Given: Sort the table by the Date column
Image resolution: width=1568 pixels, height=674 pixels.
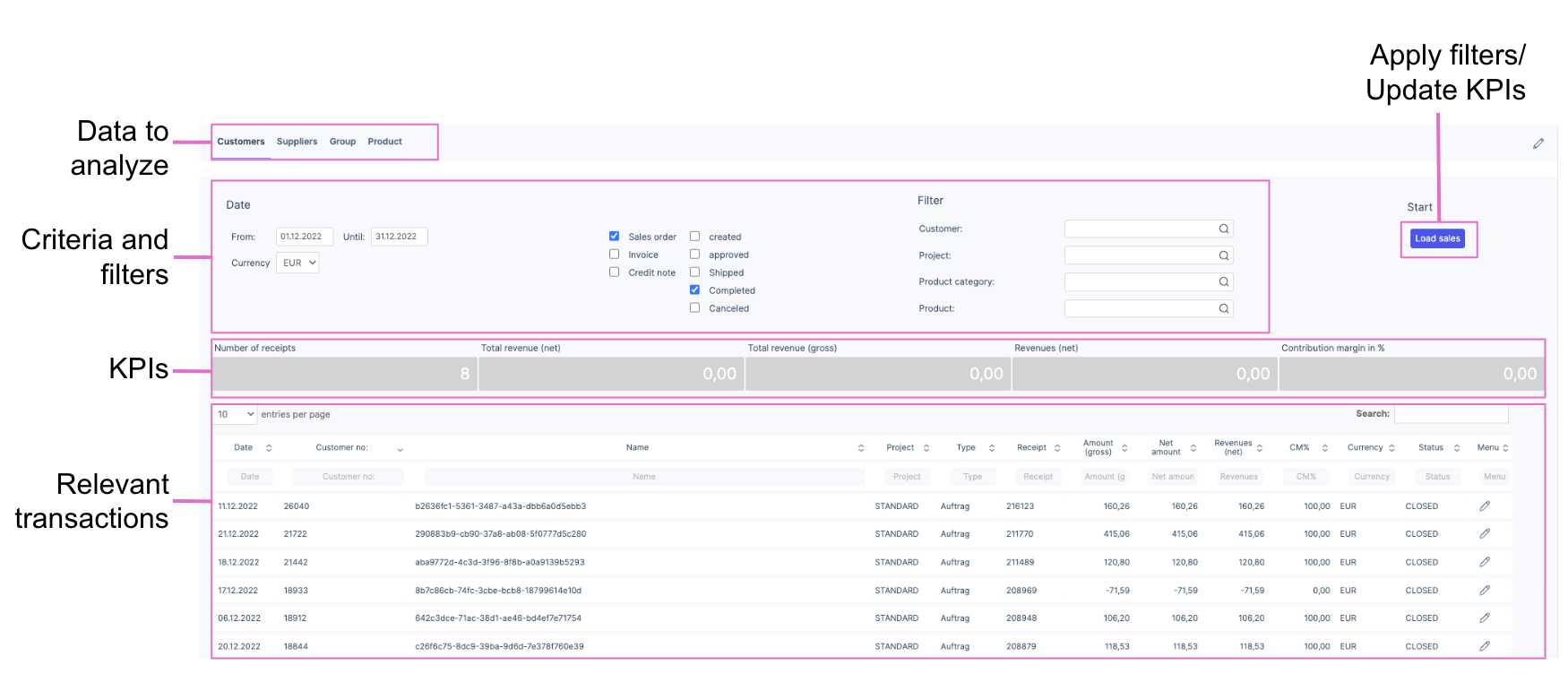Looking at the screenshot, I should pos(268,448).
